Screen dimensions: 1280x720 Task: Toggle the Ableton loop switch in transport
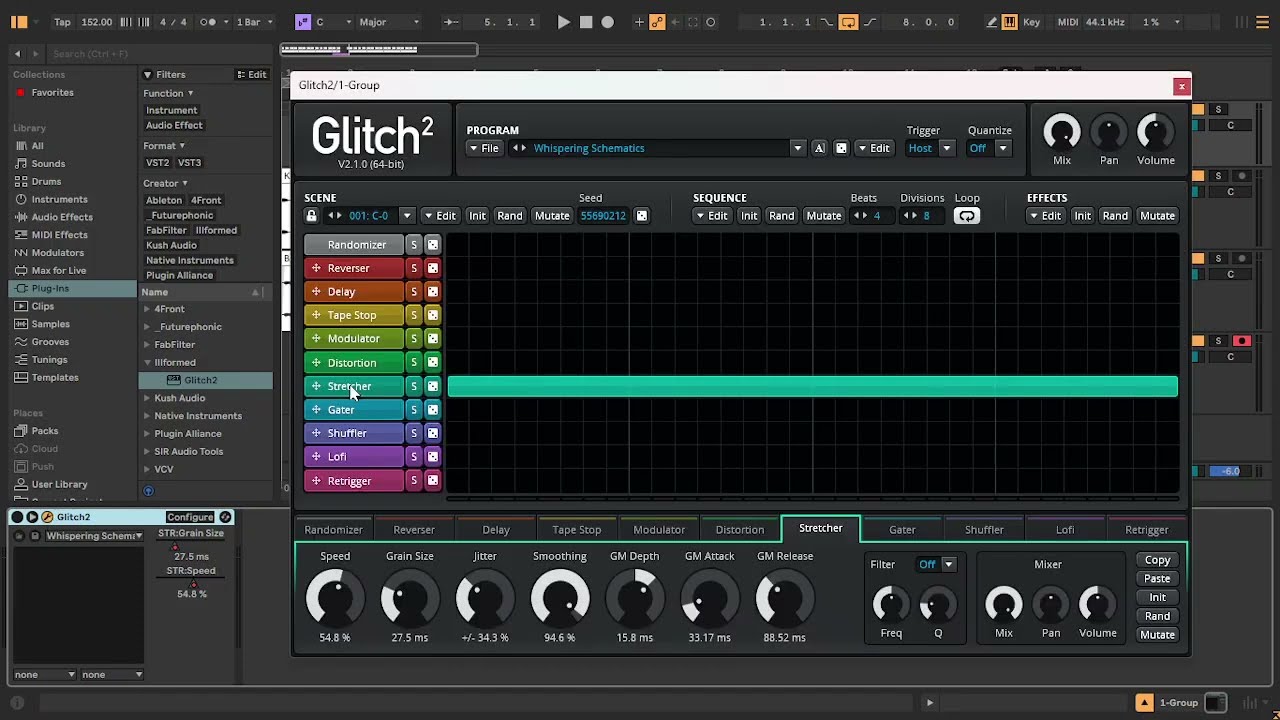coord(848,22)
